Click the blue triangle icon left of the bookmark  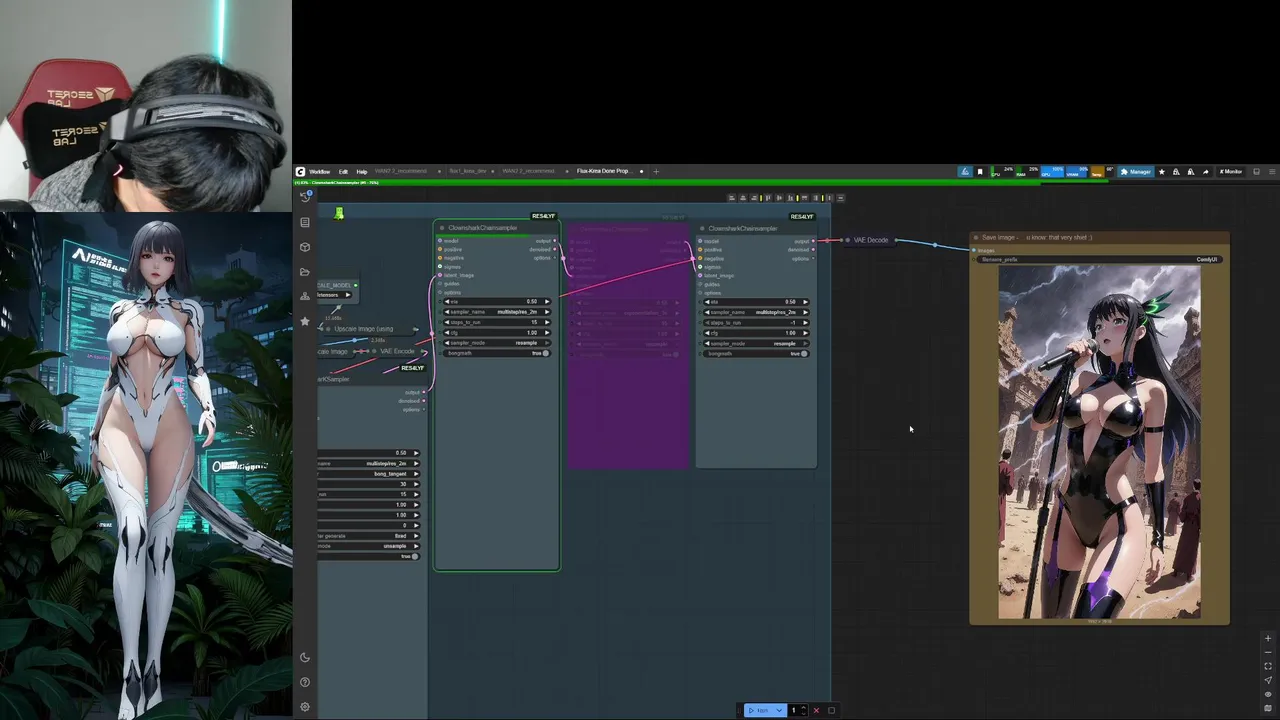tap(965, 172)
